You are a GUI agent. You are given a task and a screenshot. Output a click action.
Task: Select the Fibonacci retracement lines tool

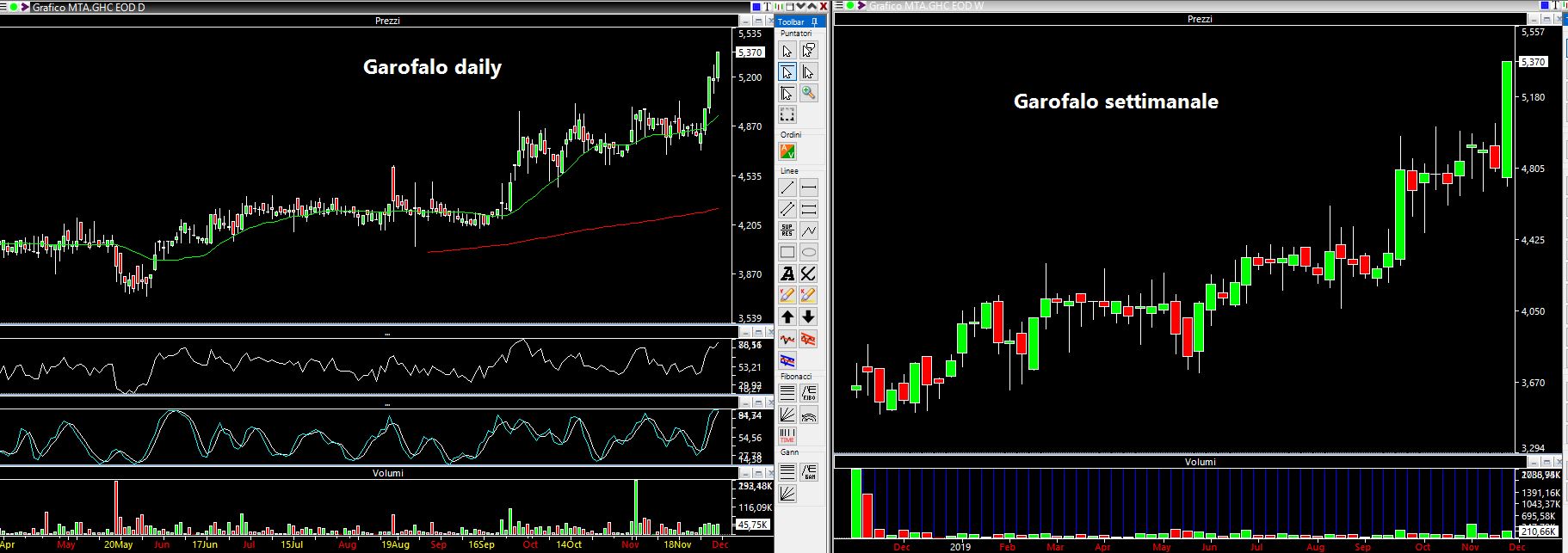[787, 392]
